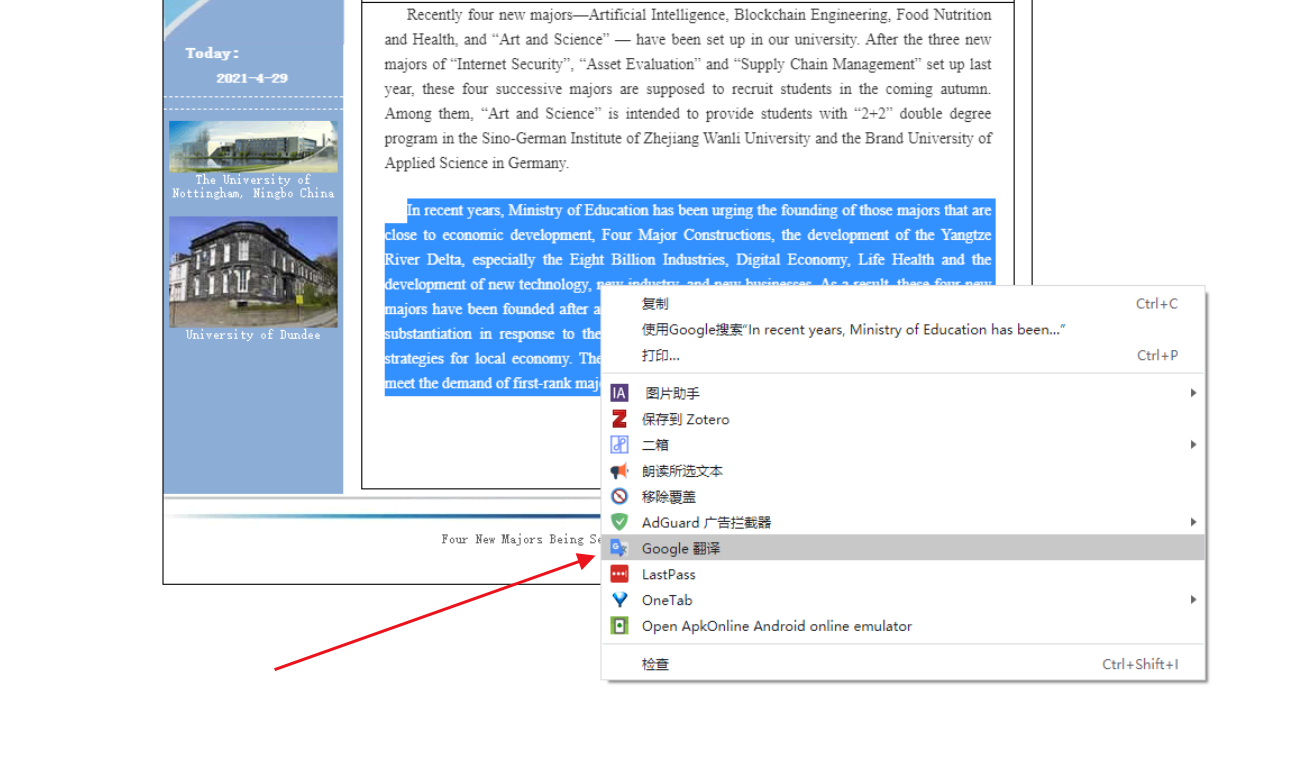This screenshot has height=757, width=1290.
Task: Click the University of Dundee caption link
Action: click(x=253, y=335)
